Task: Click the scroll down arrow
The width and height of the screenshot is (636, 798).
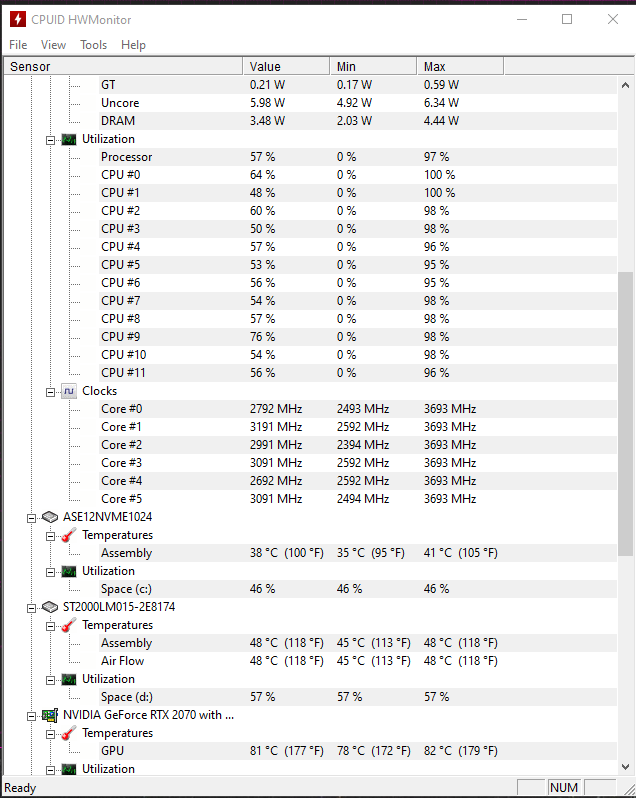Action: click(x=625, y=766)
